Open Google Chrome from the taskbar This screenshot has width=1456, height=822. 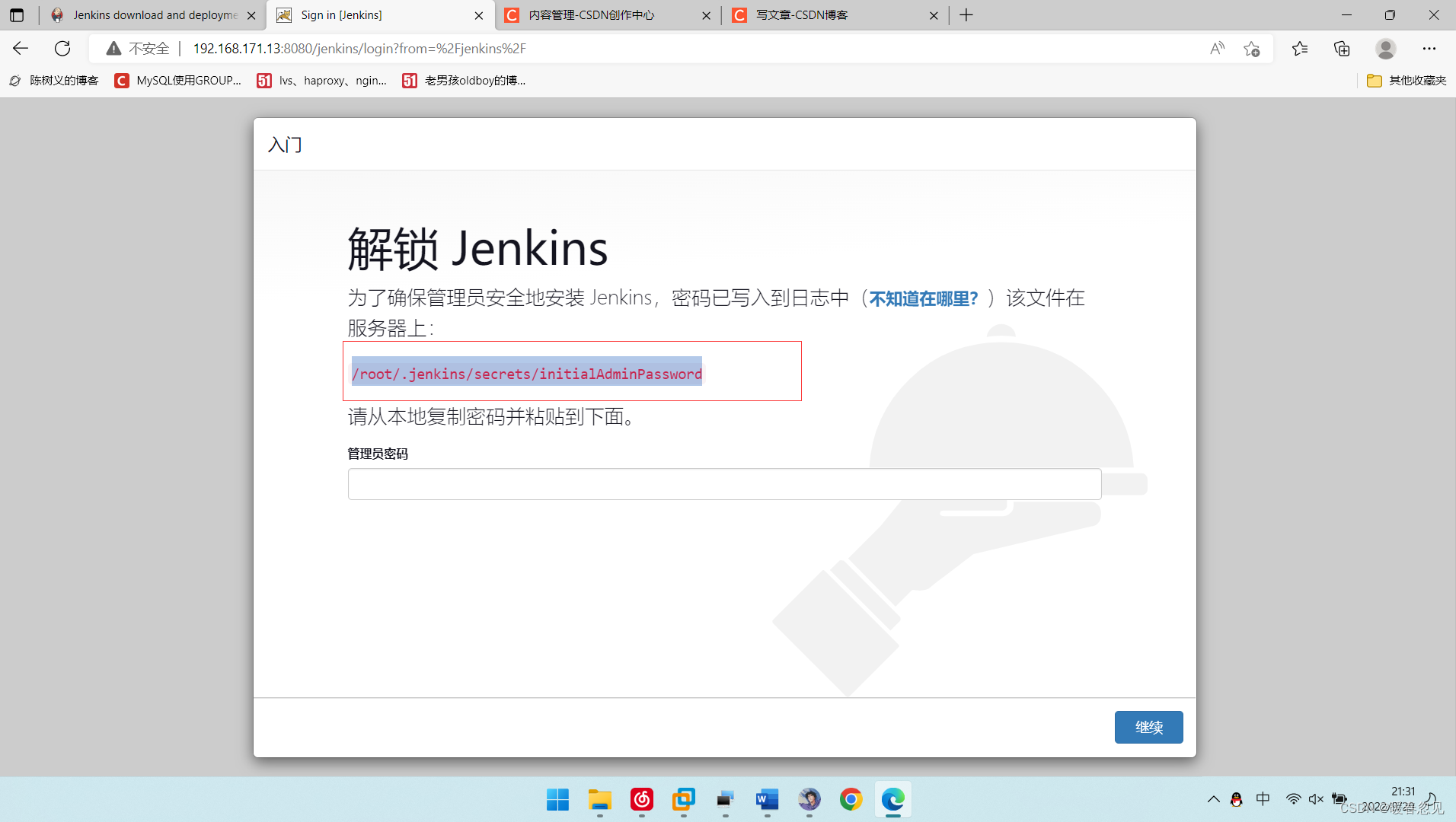pos(851,799)
